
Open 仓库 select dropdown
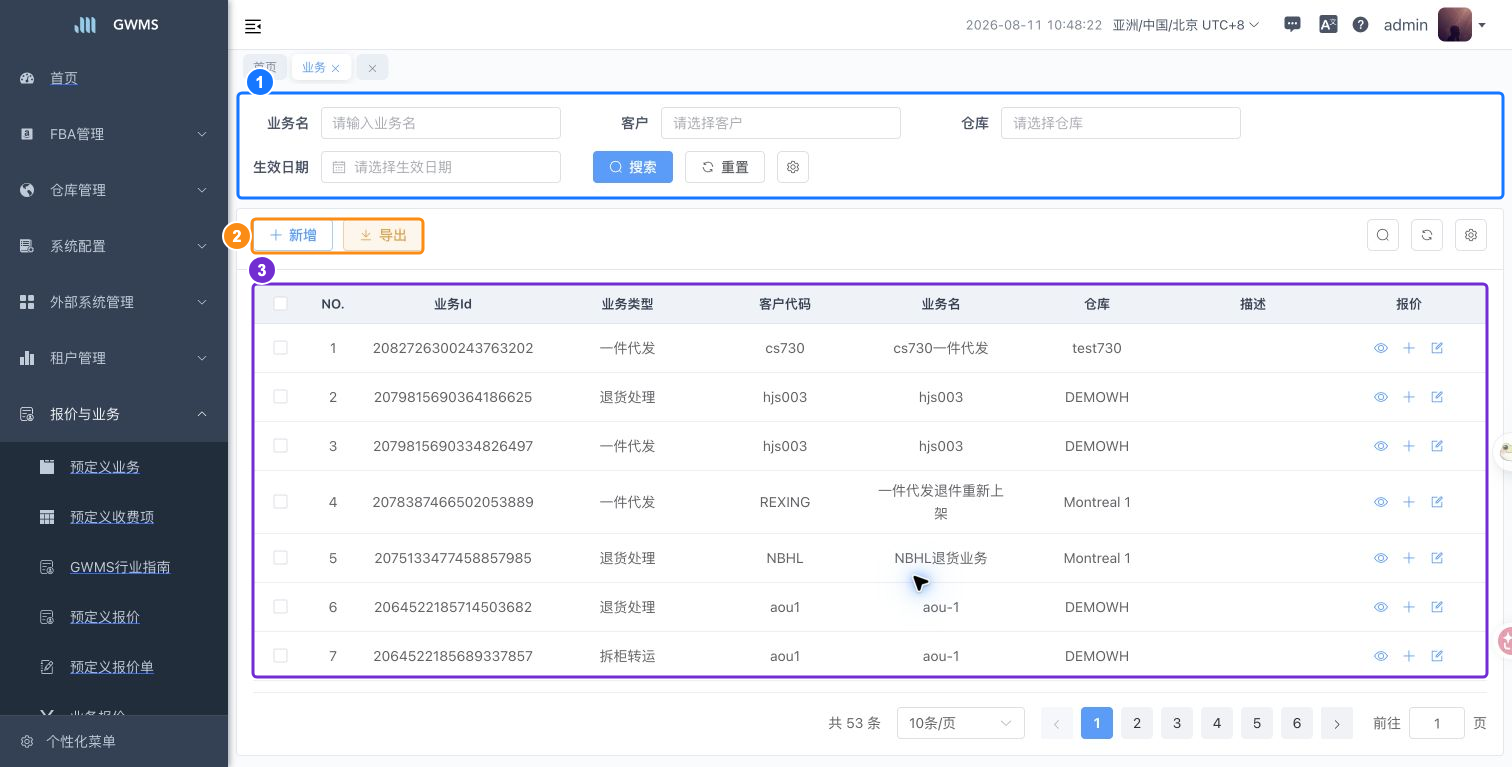1121,123
